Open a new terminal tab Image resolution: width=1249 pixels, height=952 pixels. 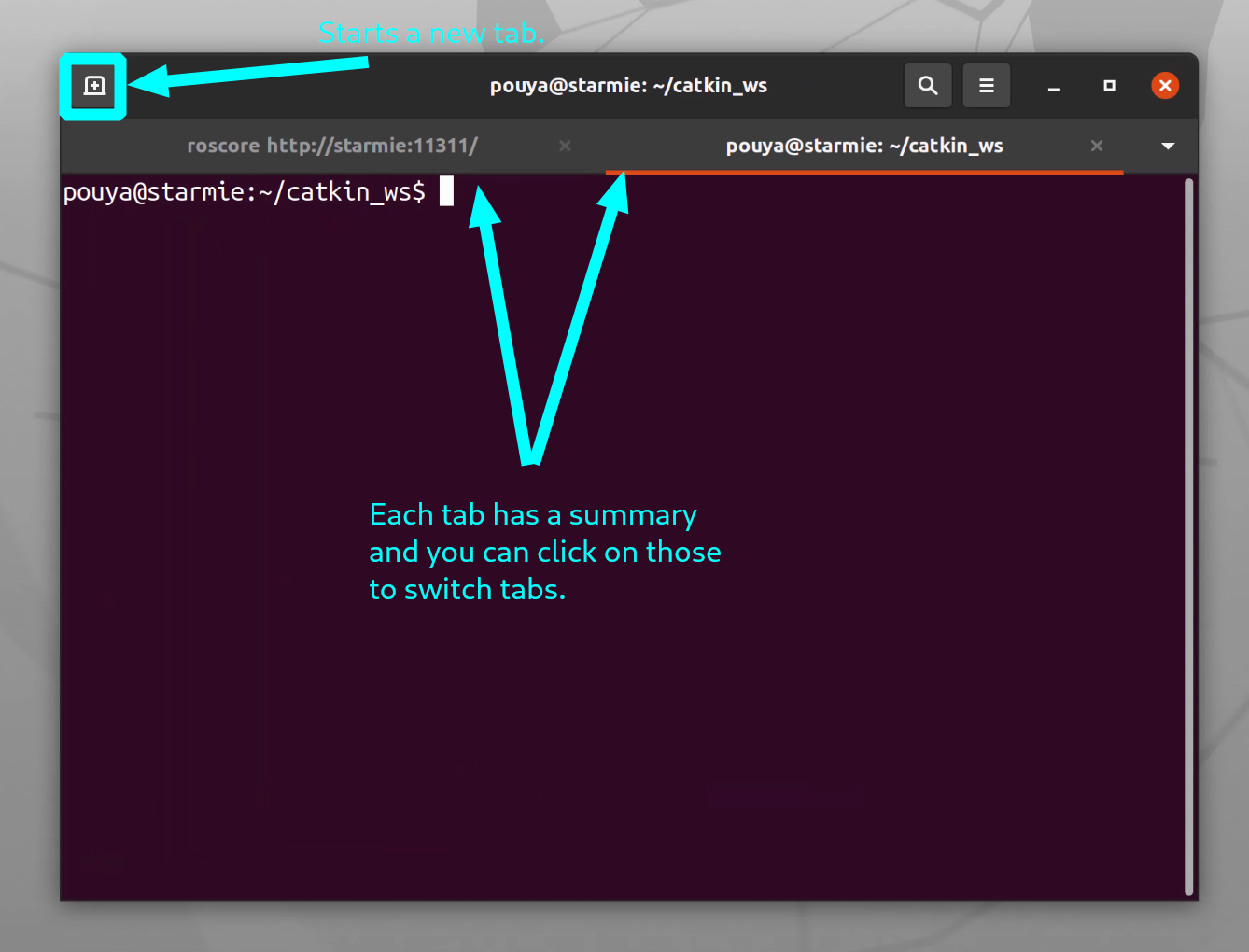[x=94, y=86]
